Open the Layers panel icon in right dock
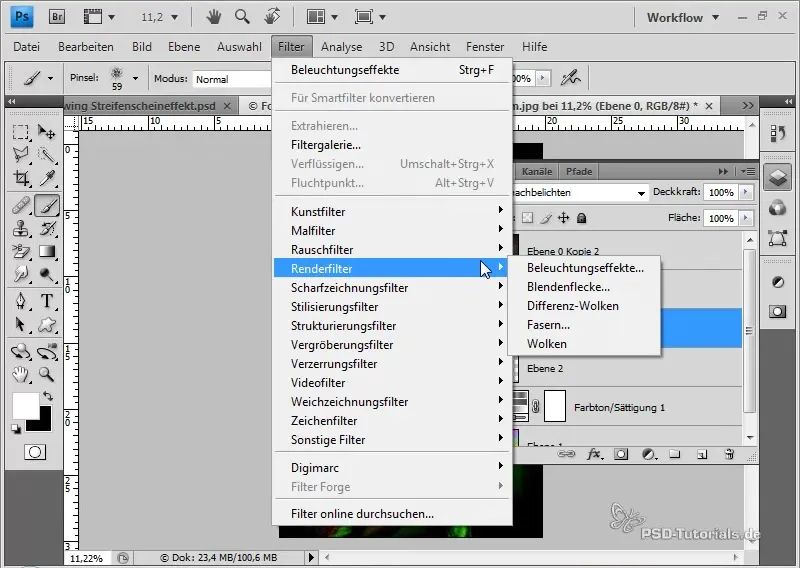Viewport: 800px width, 568px height. (777, 178)
